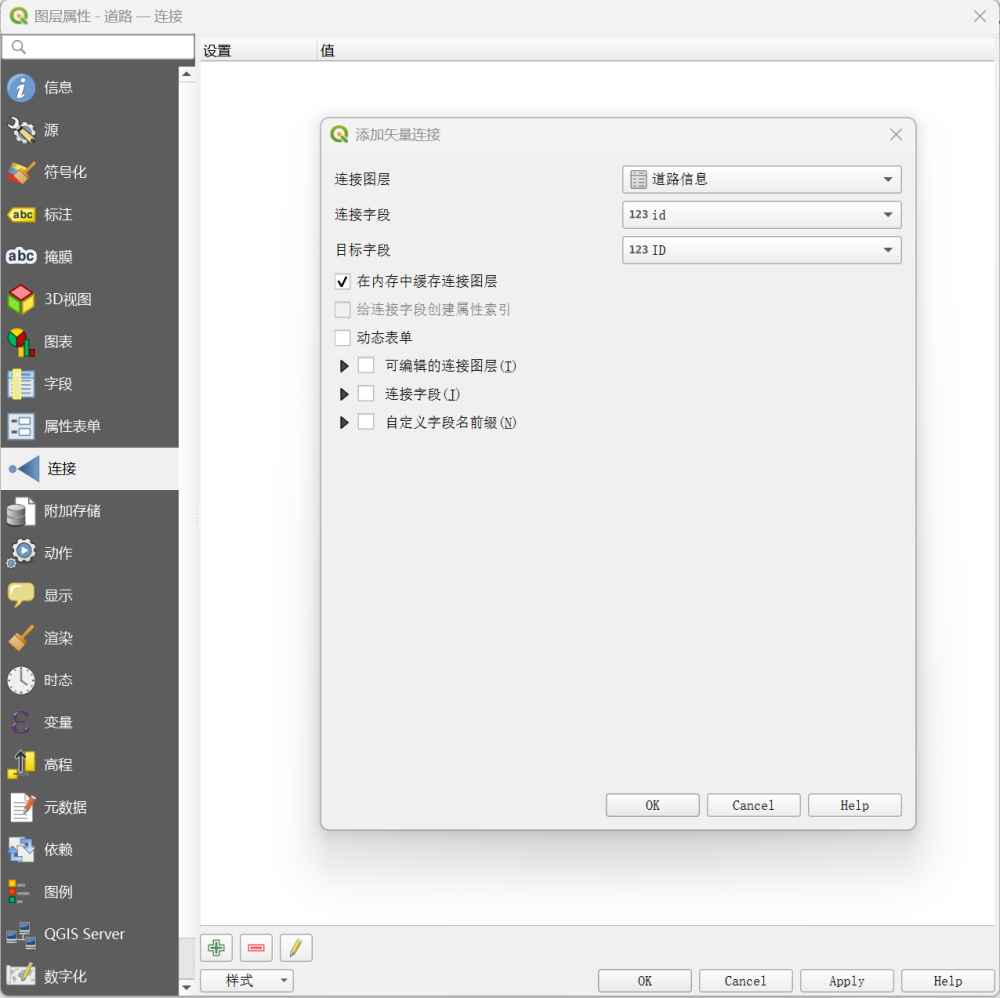
Task: Open the 3D视图 cube icon
Action: tap(21, 299)
